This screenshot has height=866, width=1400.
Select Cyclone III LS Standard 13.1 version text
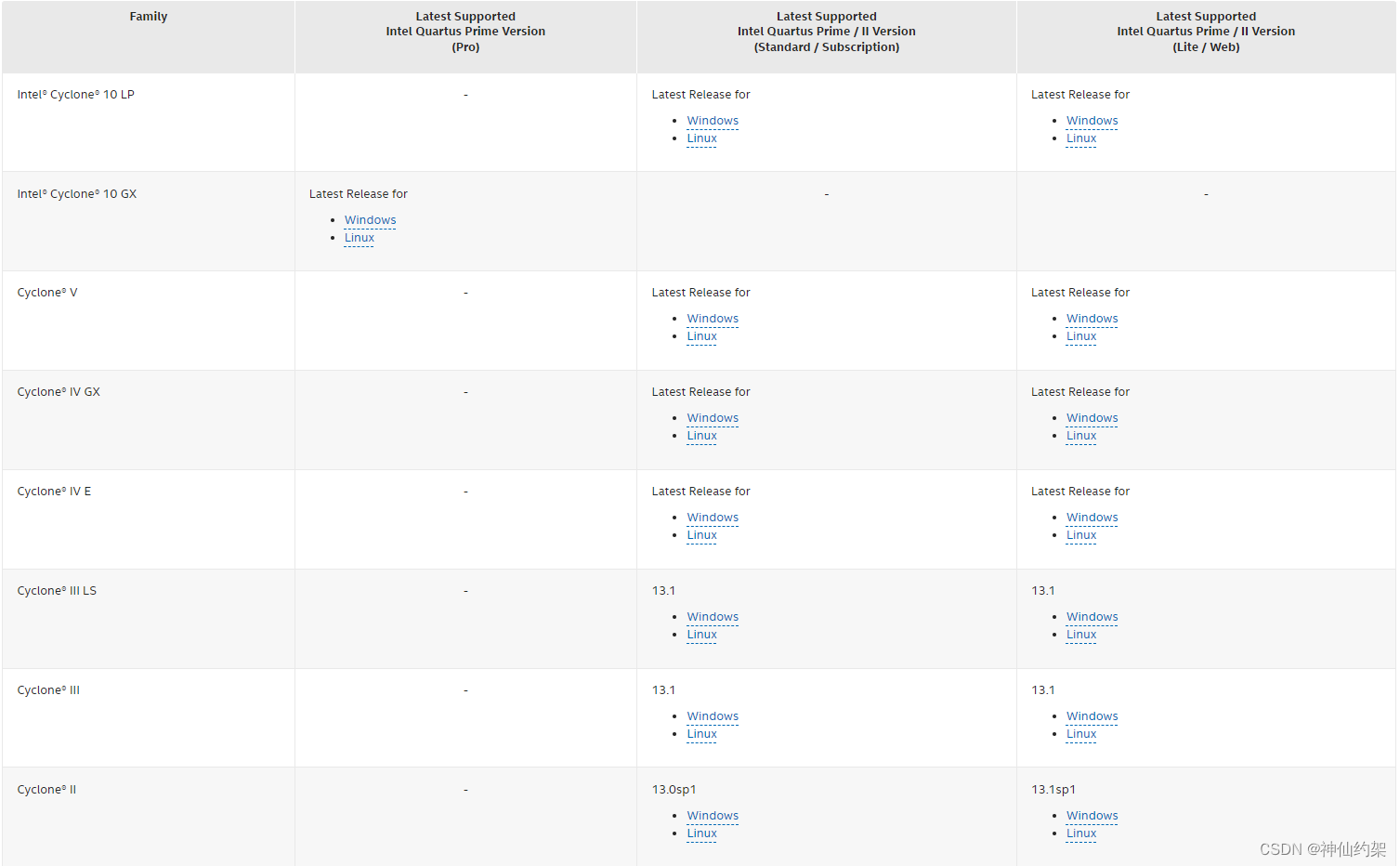click(x=663, y=591)
